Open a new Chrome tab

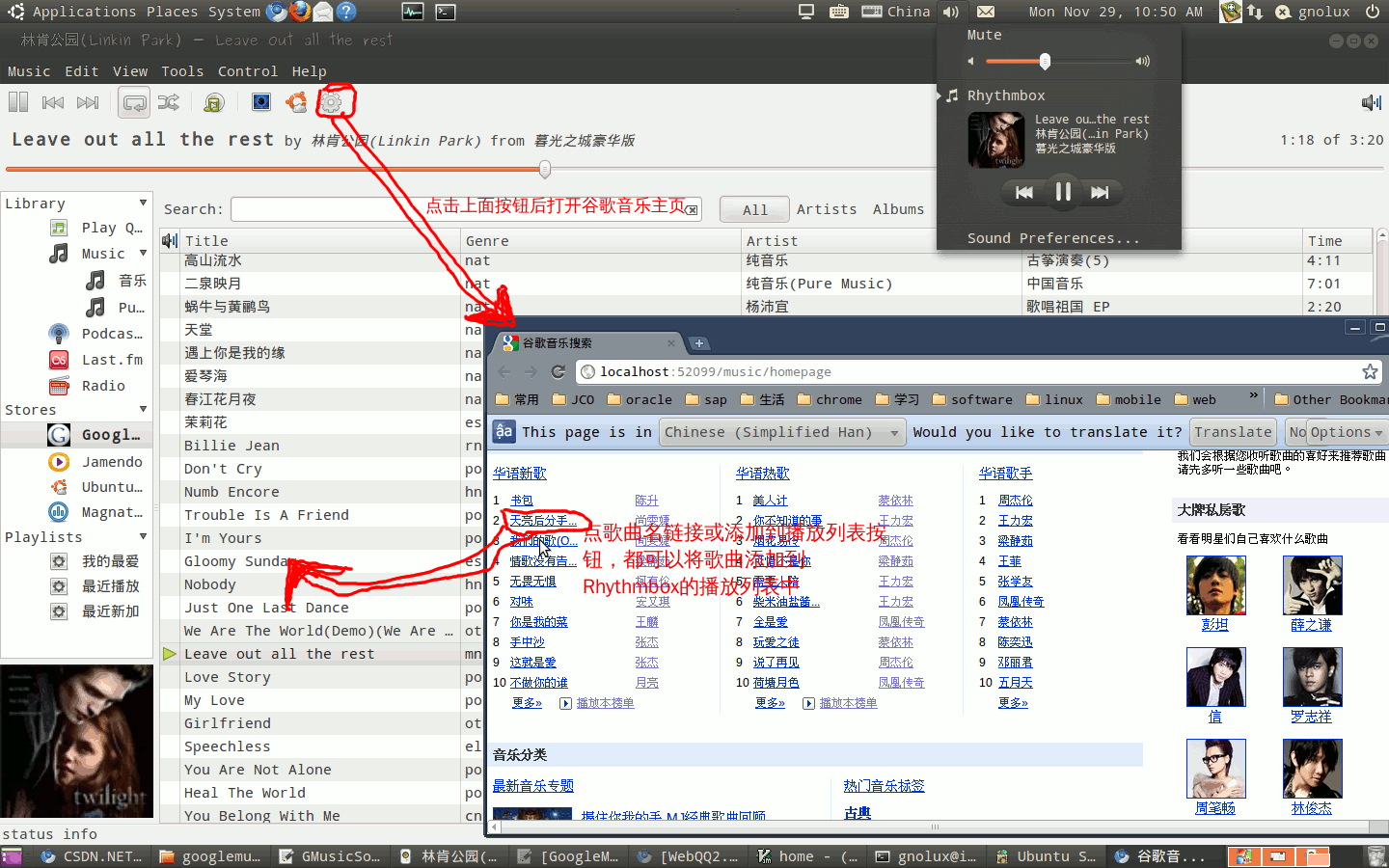[x=699, y=343]
